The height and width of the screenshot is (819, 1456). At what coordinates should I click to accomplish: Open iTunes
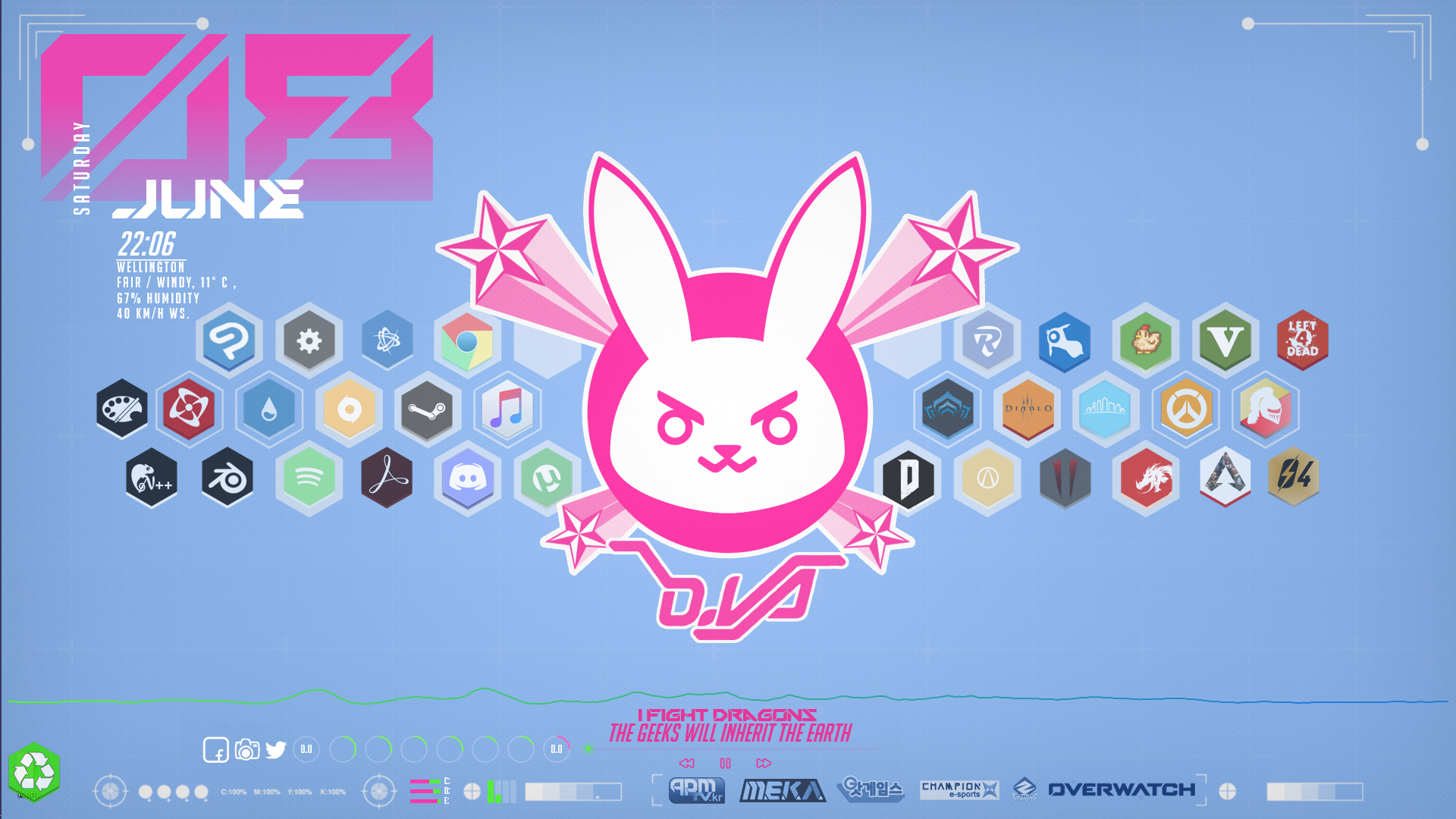(507, 409)
